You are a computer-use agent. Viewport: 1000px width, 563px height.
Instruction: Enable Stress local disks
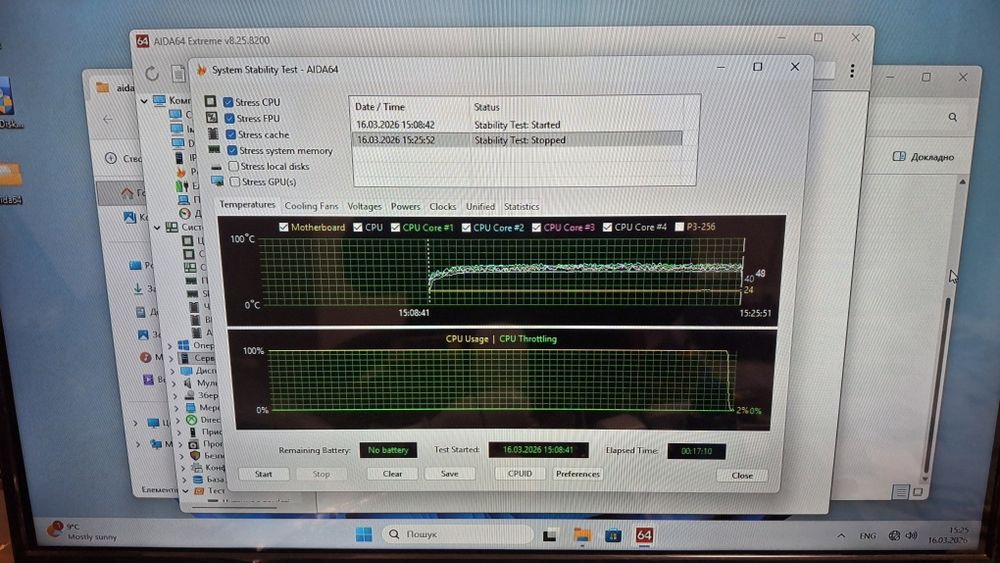[233, 166]
